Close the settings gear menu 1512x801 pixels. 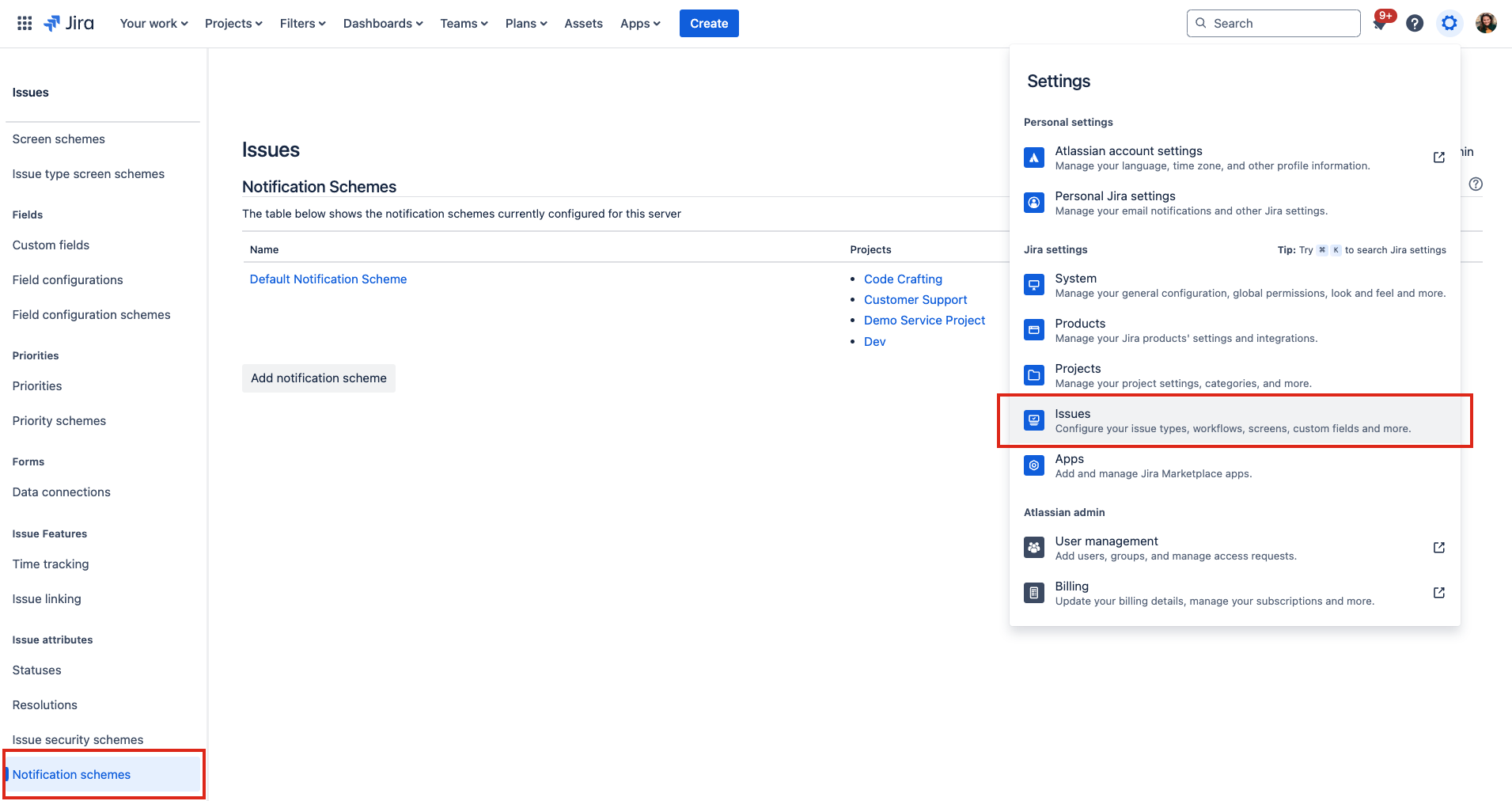click(1449, 24)
